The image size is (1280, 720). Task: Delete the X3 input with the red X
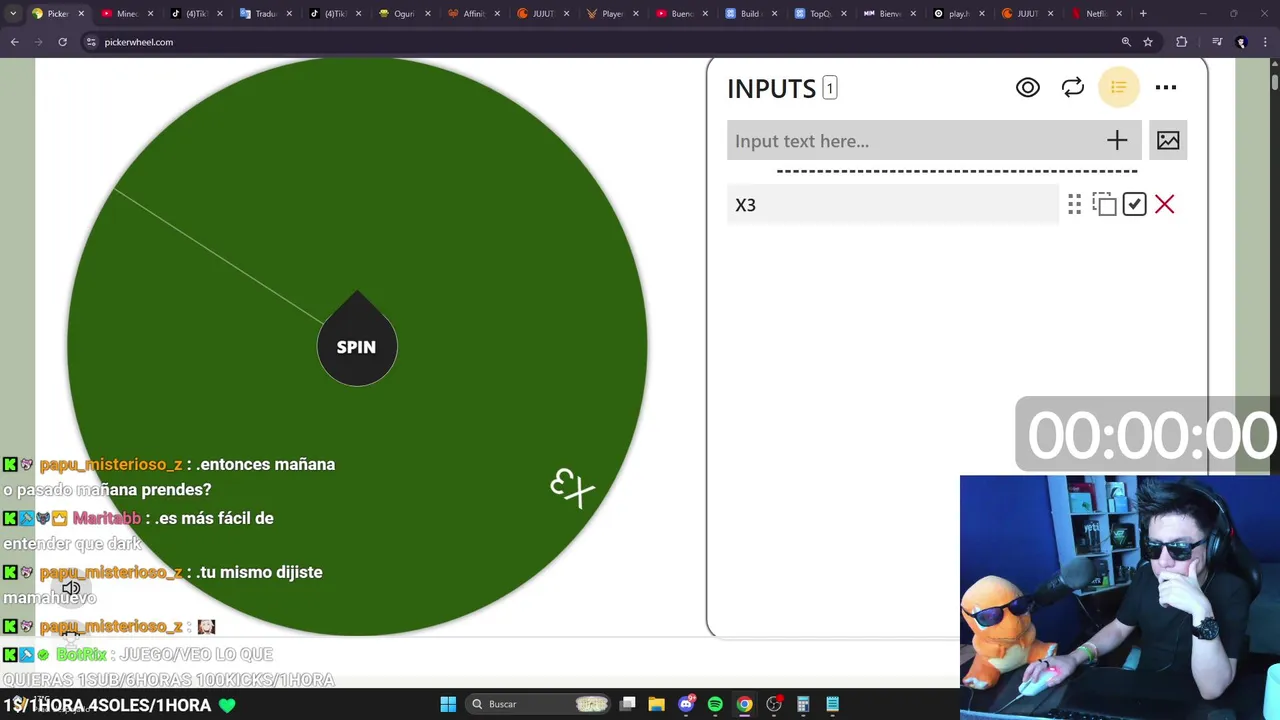(1164, 205)
